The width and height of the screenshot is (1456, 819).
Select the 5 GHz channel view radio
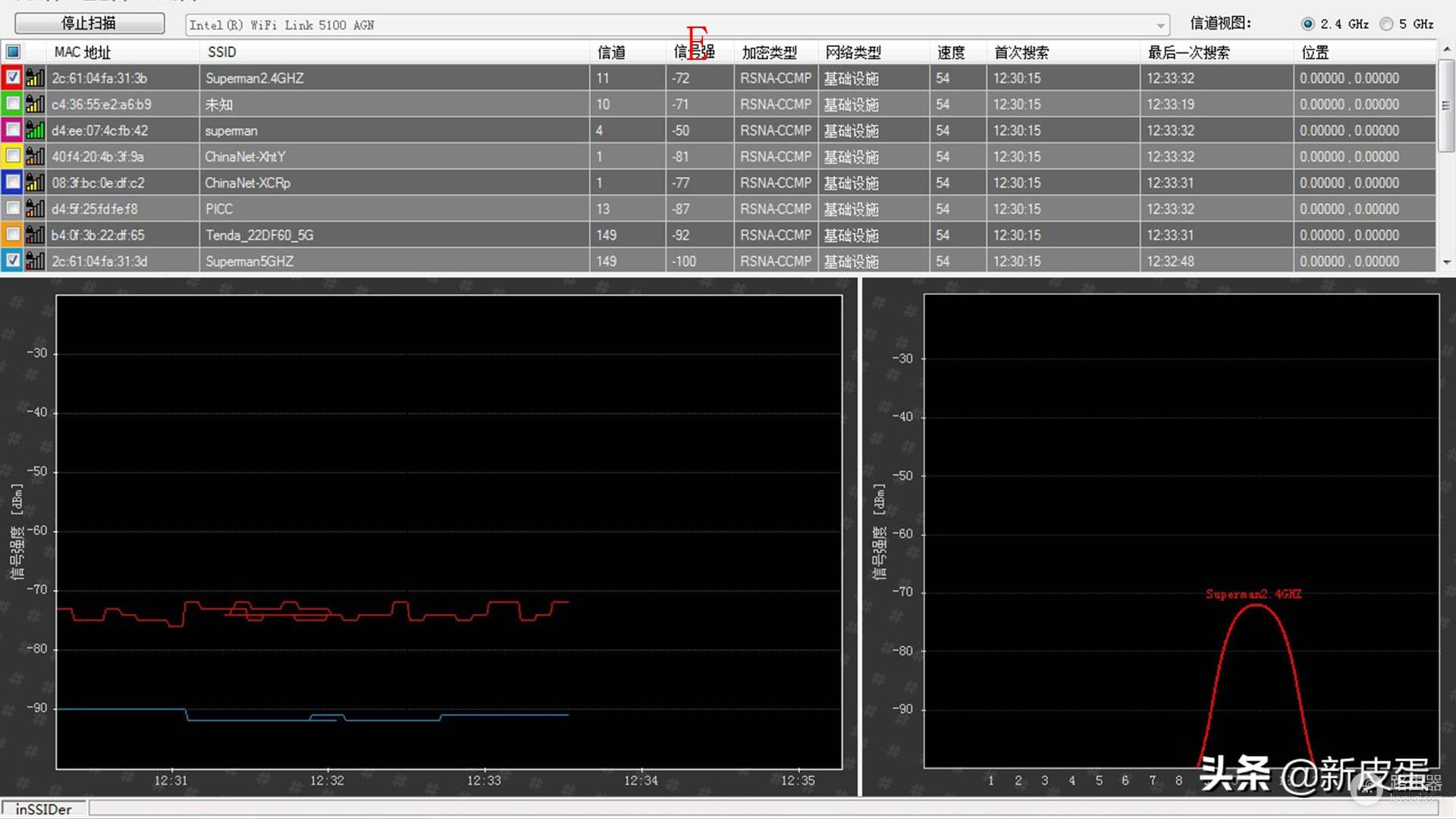pos(1387,24)
